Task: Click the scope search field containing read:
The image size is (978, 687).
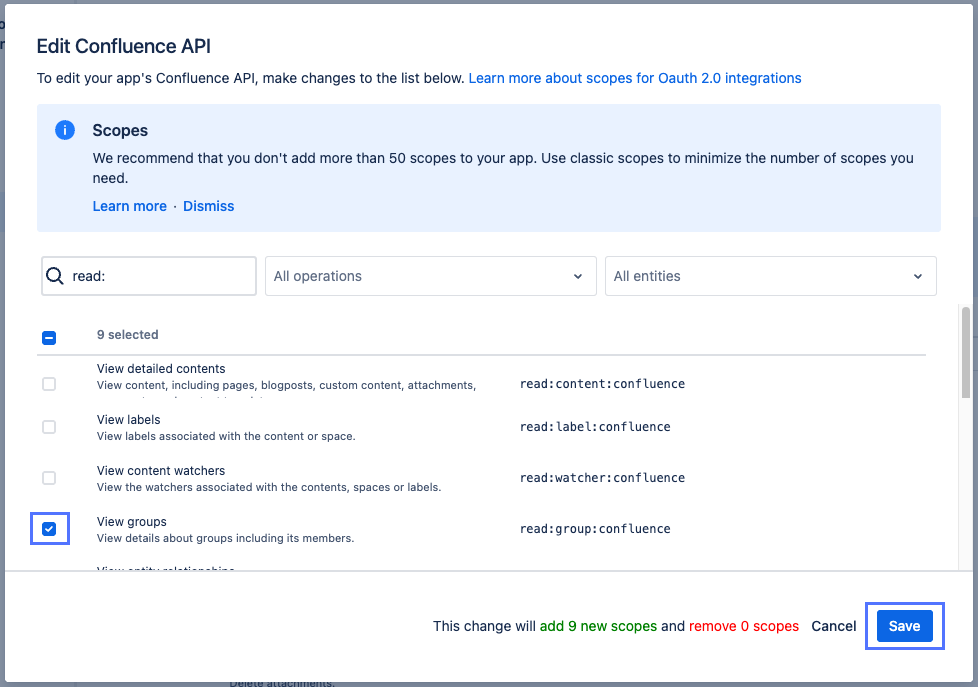Action: 148,276
